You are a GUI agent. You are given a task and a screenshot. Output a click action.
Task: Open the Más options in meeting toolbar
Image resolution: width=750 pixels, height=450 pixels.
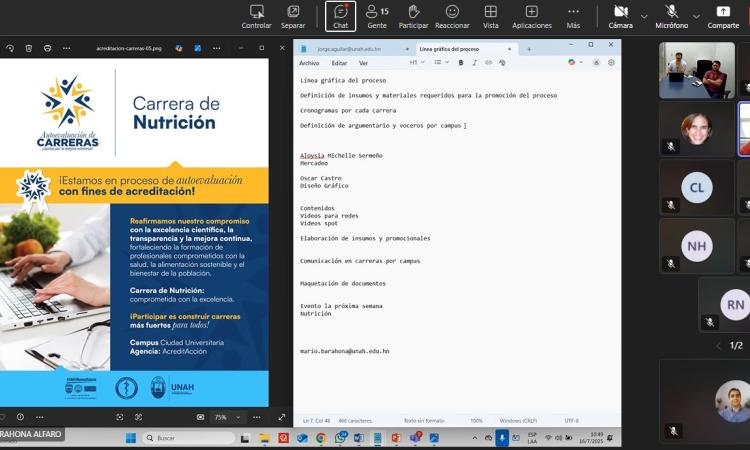pyautogui.click(x=573, y=17)
